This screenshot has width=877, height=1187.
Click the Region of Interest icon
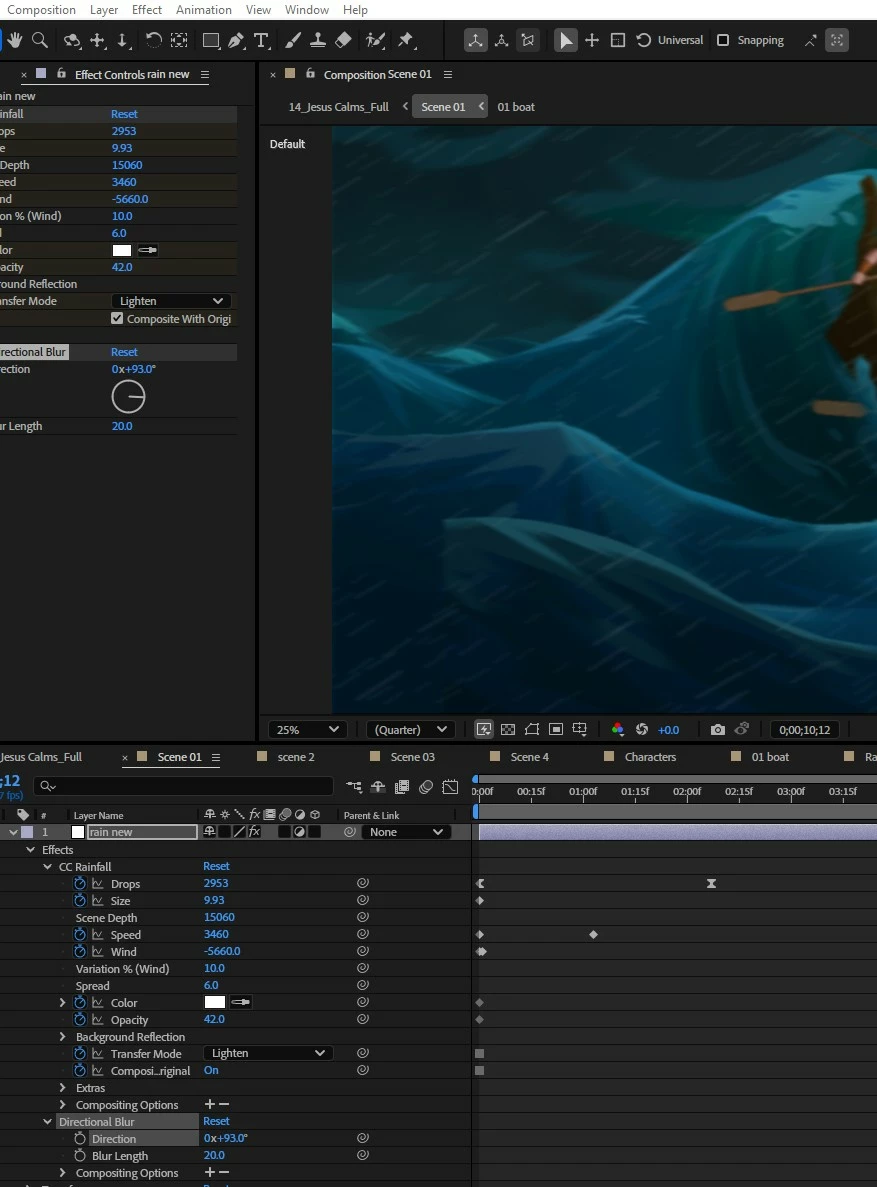pyautogui.click(x=556, y=729)
